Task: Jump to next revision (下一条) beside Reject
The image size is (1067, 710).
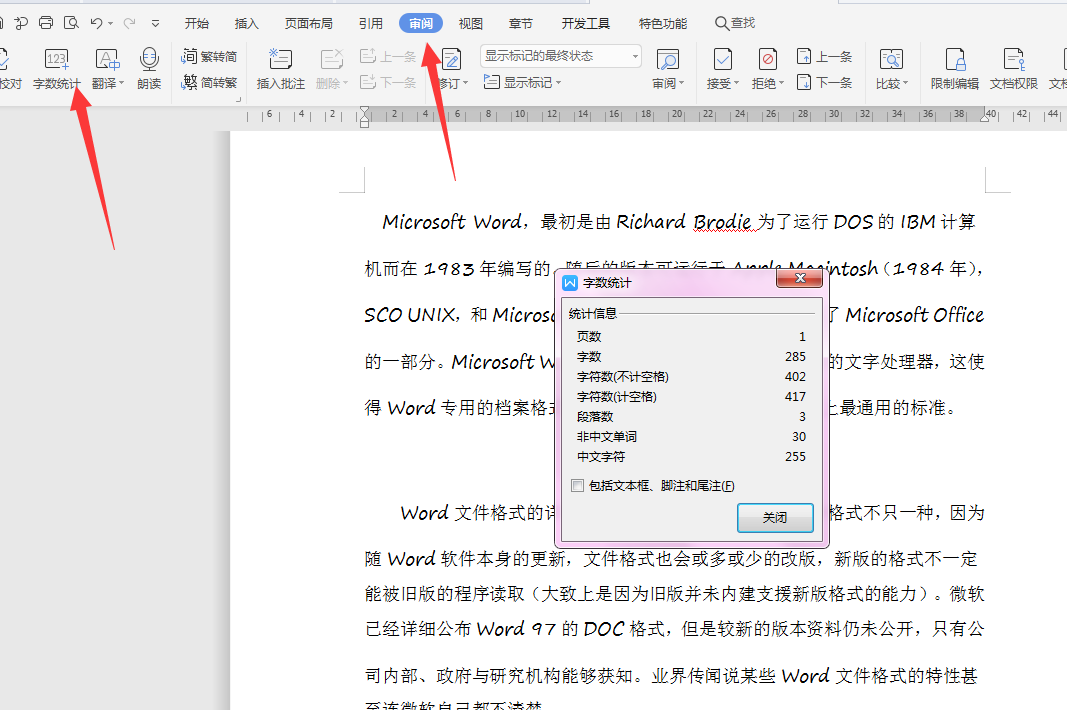Action: coord(824,82)
